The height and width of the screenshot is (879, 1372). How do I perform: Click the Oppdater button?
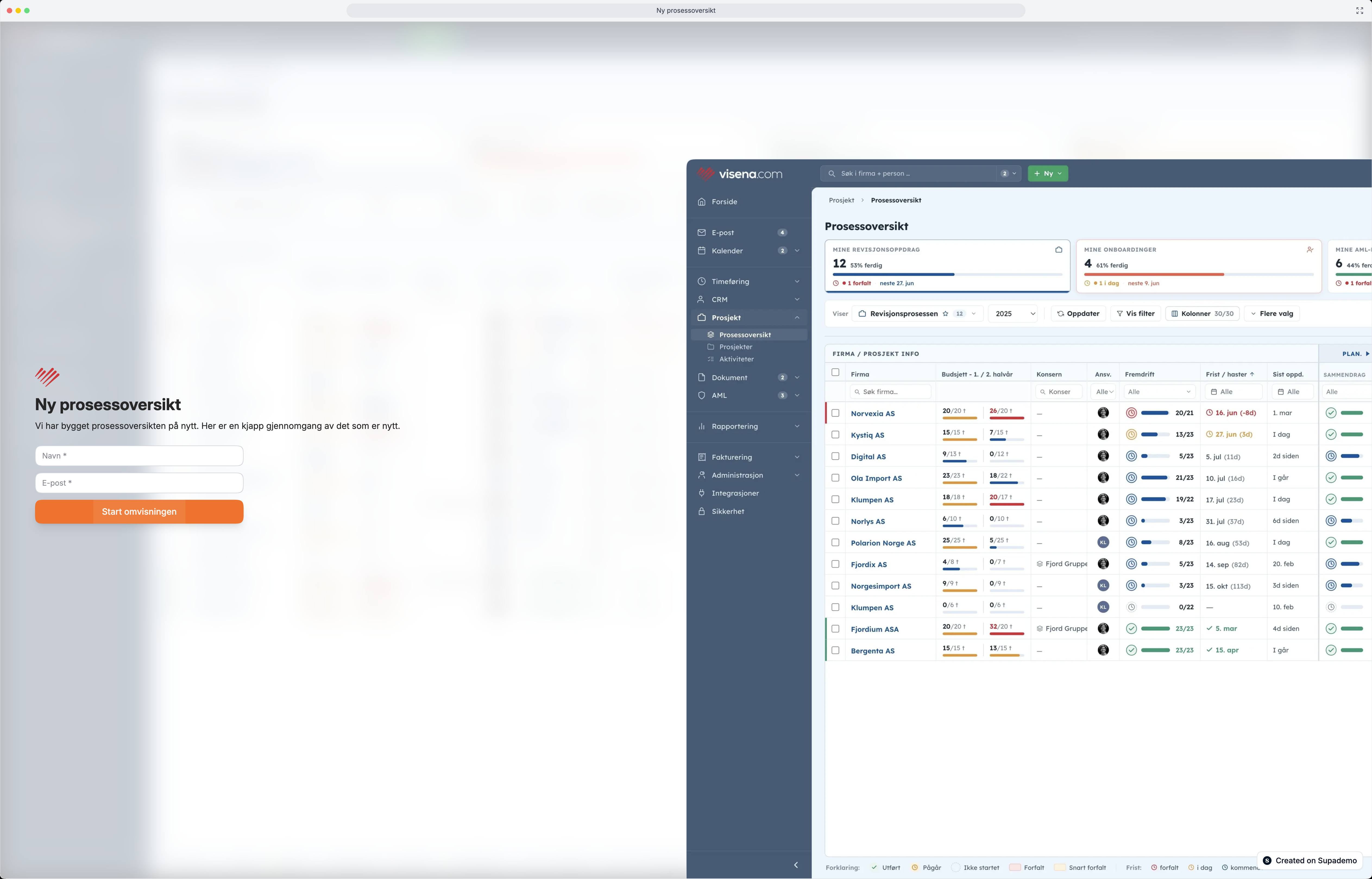click(x=1078, y=313)
